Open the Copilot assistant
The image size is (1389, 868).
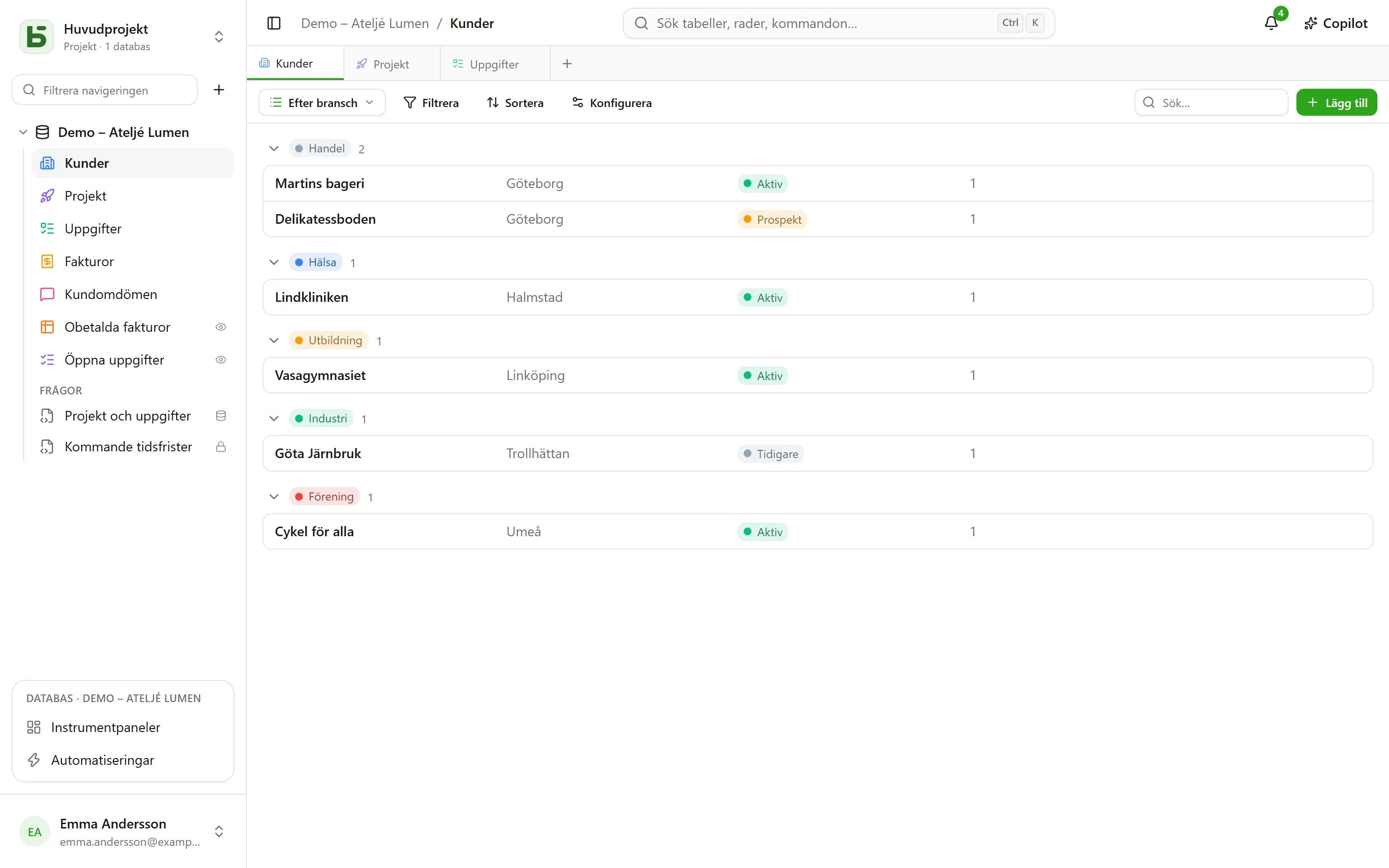1335,23
